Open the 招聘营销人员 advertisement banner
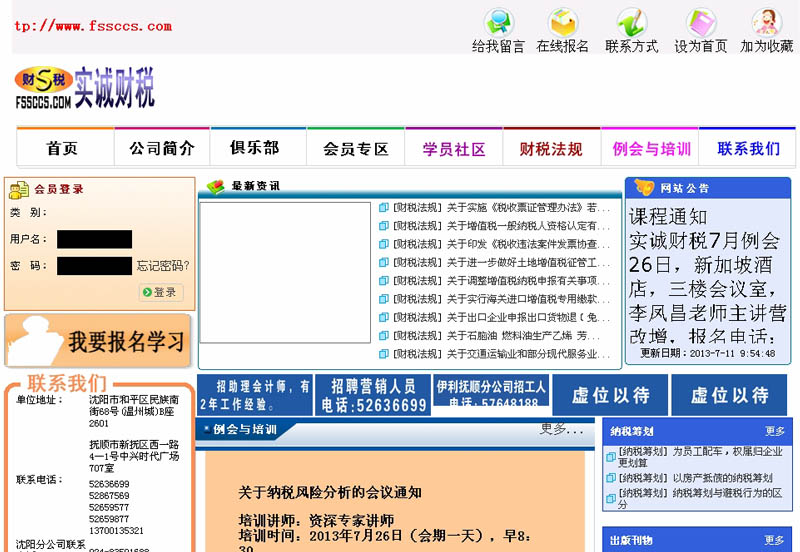The image size is (800, 552). point(374,395)
